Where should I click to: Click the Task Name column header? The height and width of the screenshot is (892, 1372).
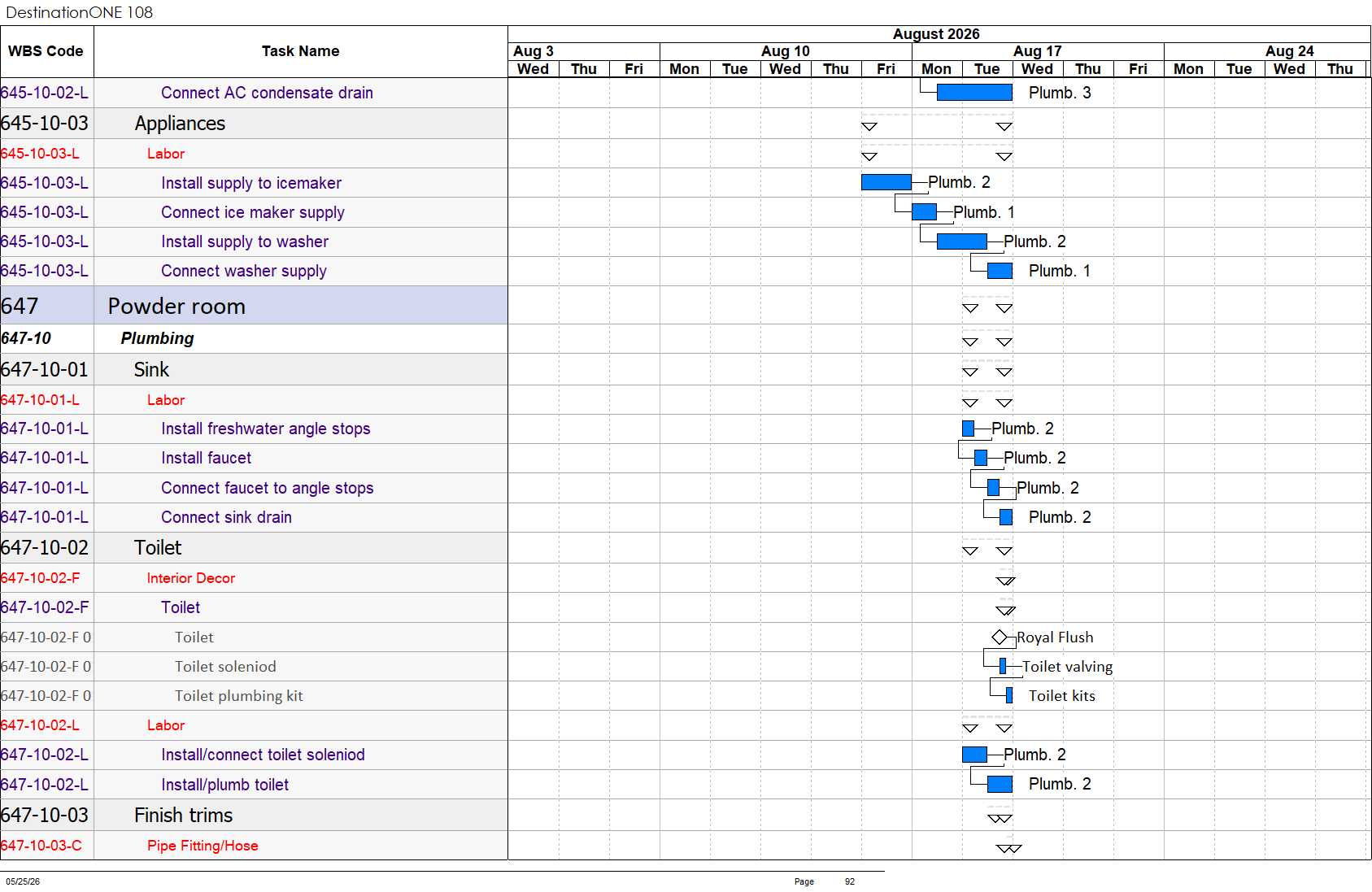click(301, 51)
